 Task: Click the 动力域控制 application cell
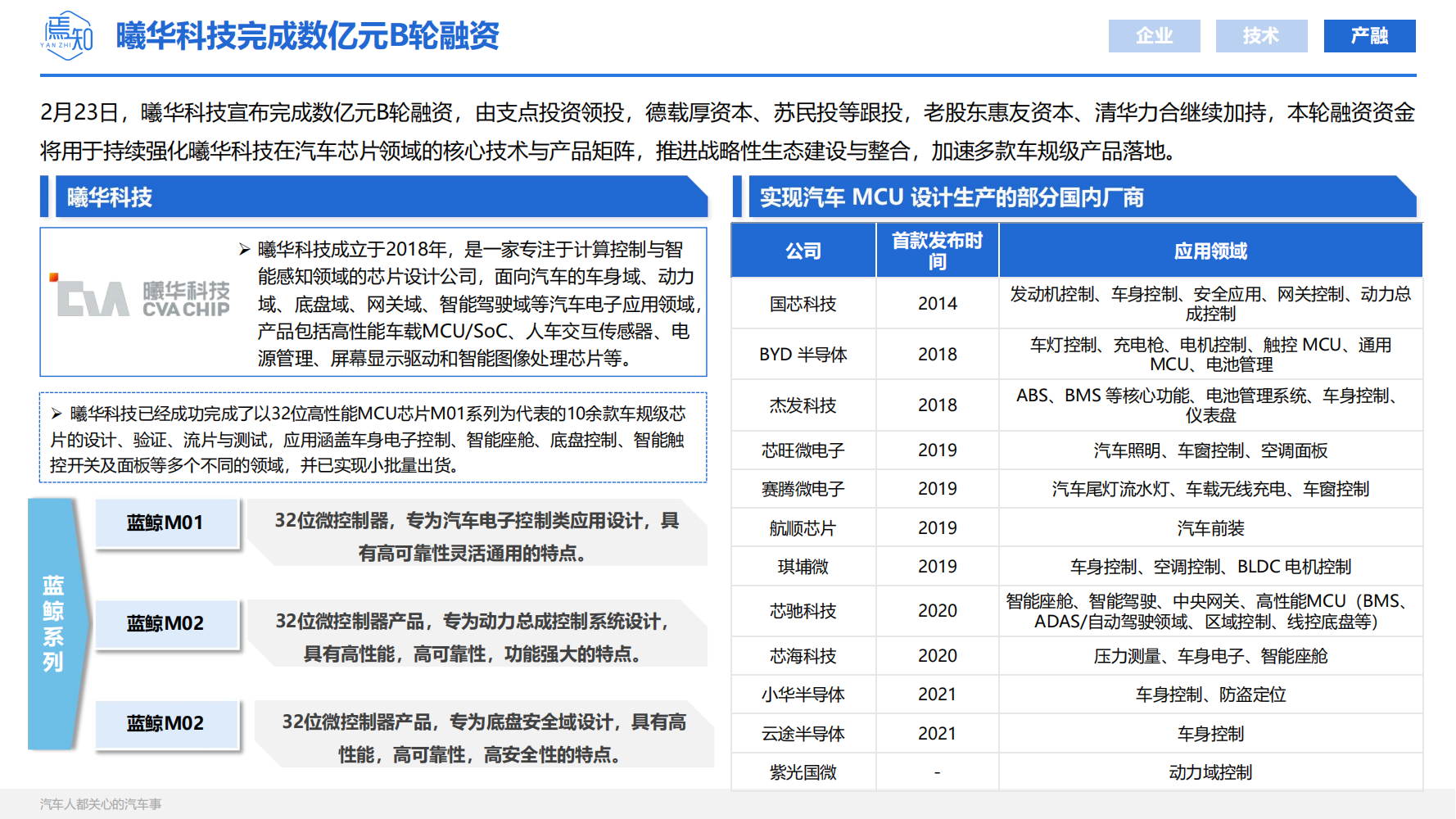(1210, 772)
